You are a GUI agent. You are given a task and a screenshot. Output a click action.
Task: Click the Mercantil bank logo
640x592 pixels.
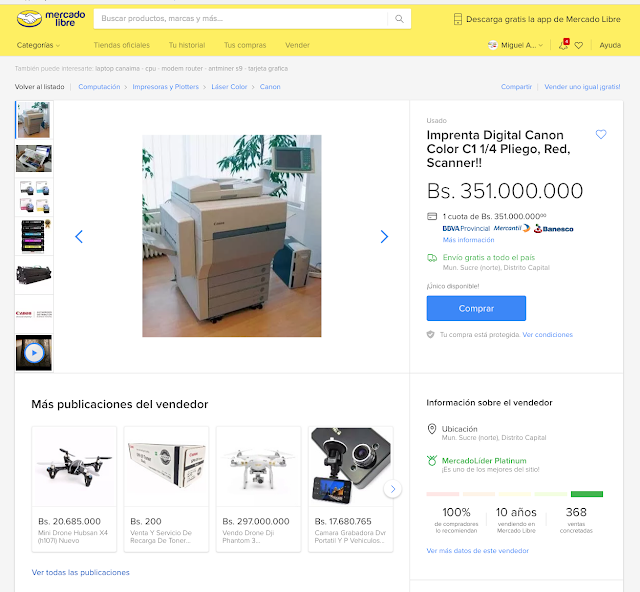coord(511,228)
